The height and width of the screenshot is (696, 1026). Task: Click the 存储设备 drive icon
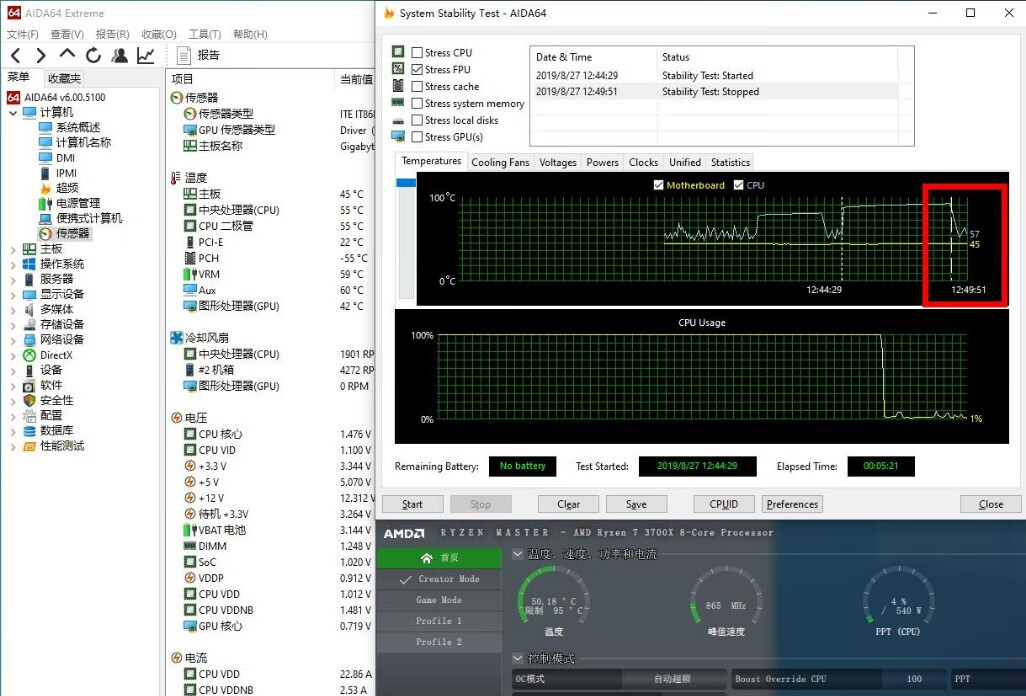point(29,324)
